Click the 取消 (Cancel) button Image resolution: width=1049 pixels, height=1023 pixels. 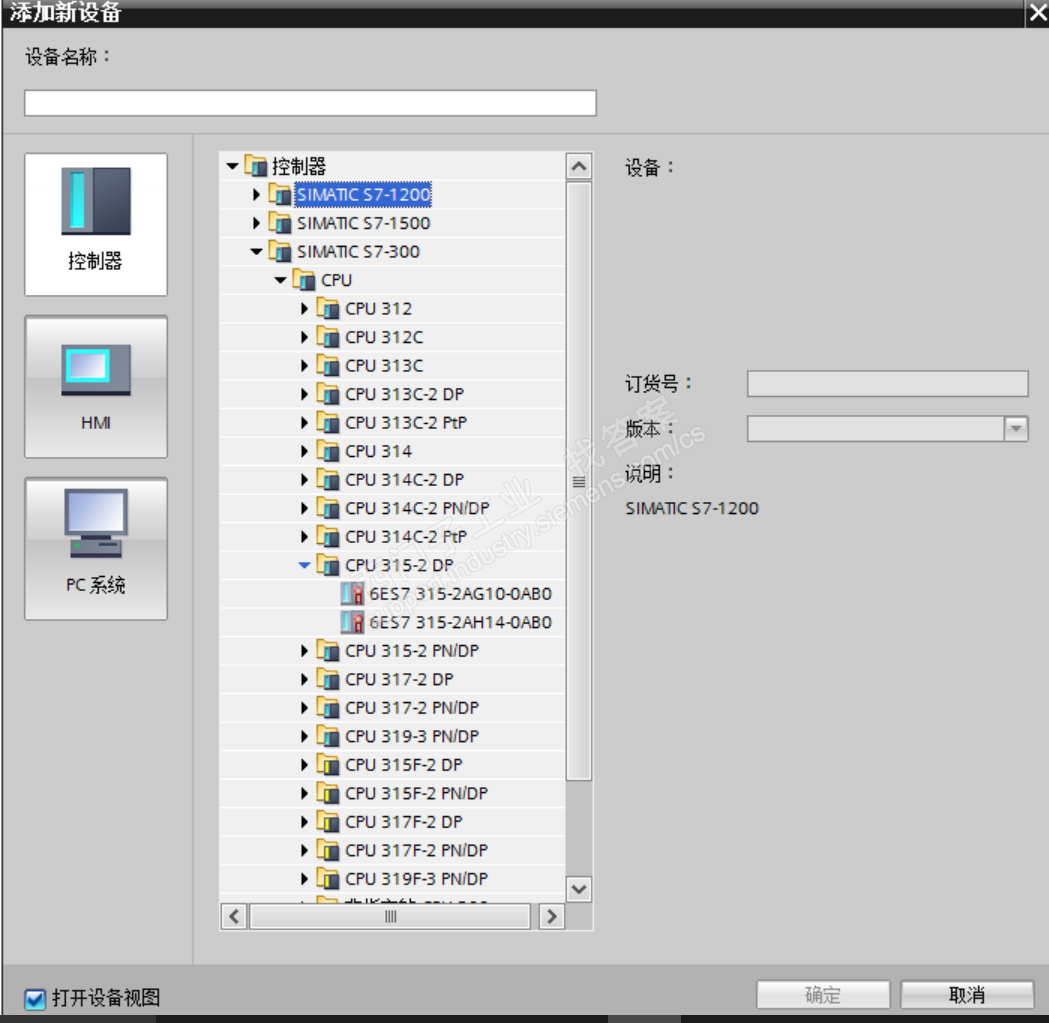point(967,995)
